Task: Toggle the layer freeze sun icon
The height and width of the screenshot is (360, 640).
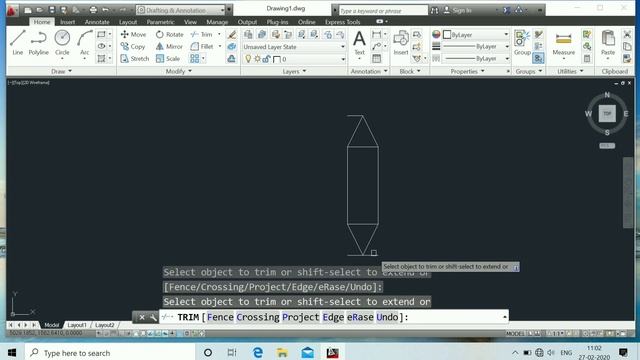Action: pyautogui.click(x=257, y=59)
